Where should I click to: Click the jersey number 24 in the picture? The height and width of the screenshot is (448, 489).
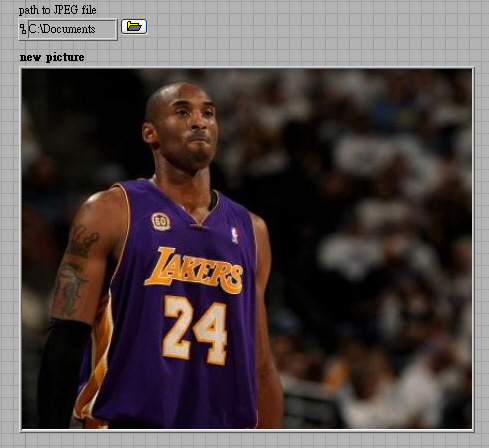[195, 330]
